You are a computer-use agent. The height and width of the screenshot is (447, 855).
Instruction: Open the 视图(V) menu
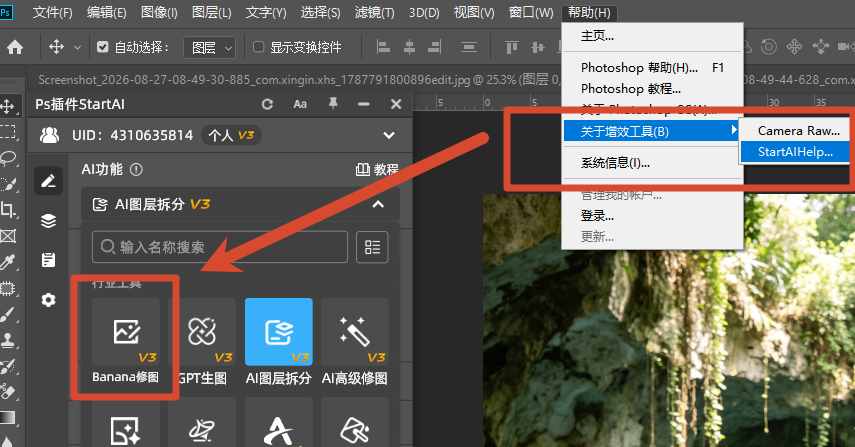(474, 12)
